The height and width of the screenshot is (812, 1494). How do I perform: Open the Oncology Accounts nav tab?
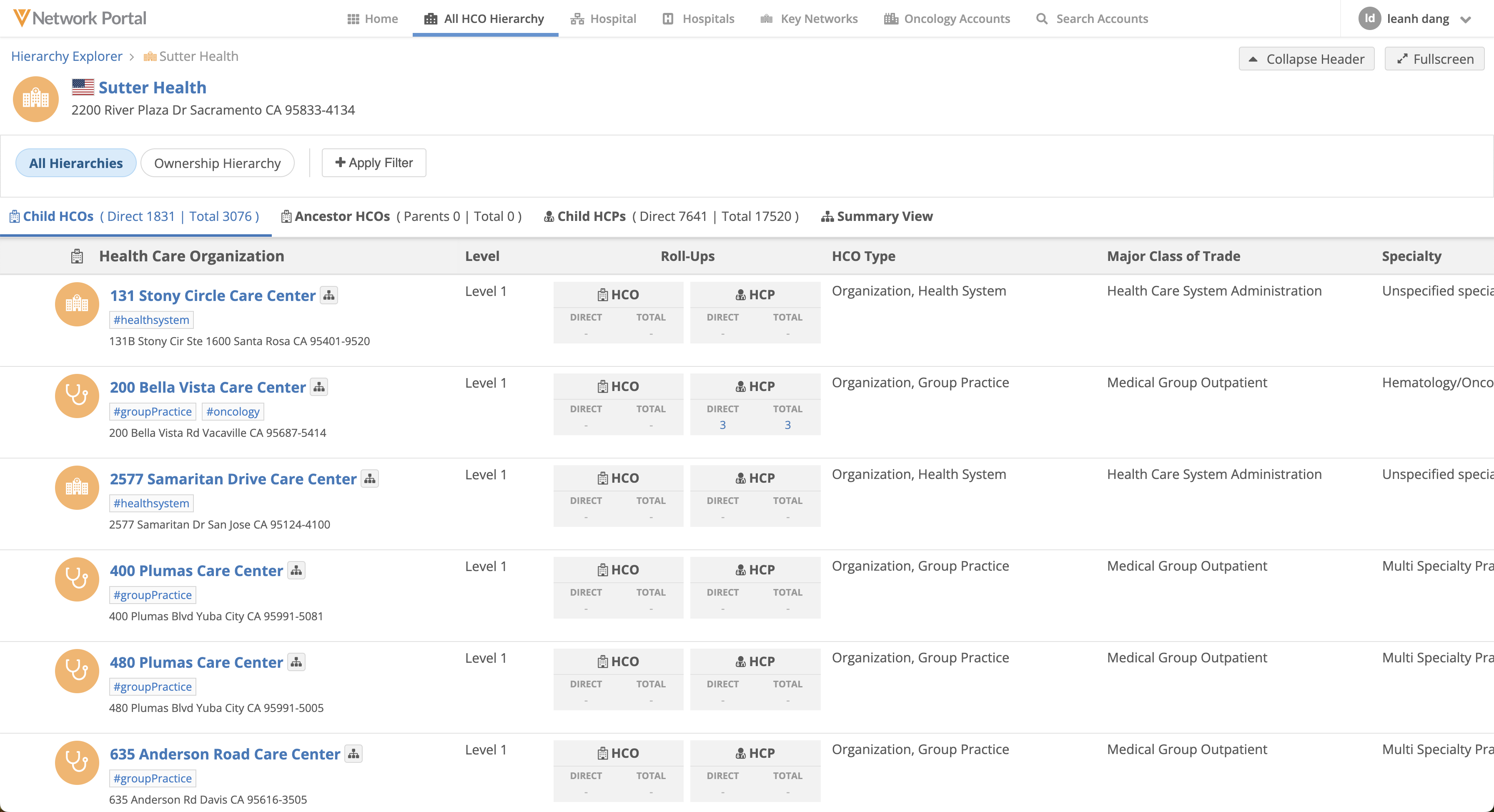tap(947, 19)
